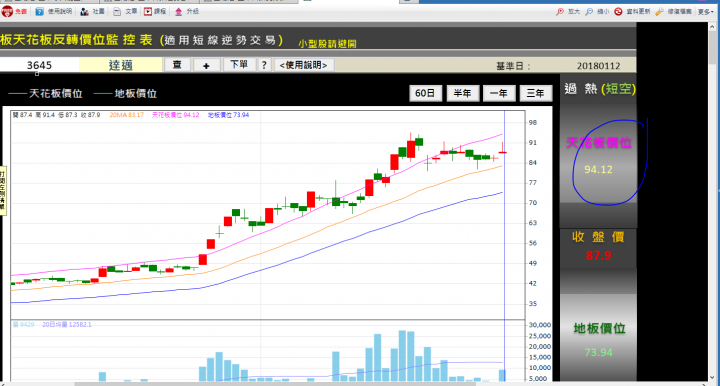Click the horizontal scrollbar left arrow
720x386 pixels.
click(3, 384)
